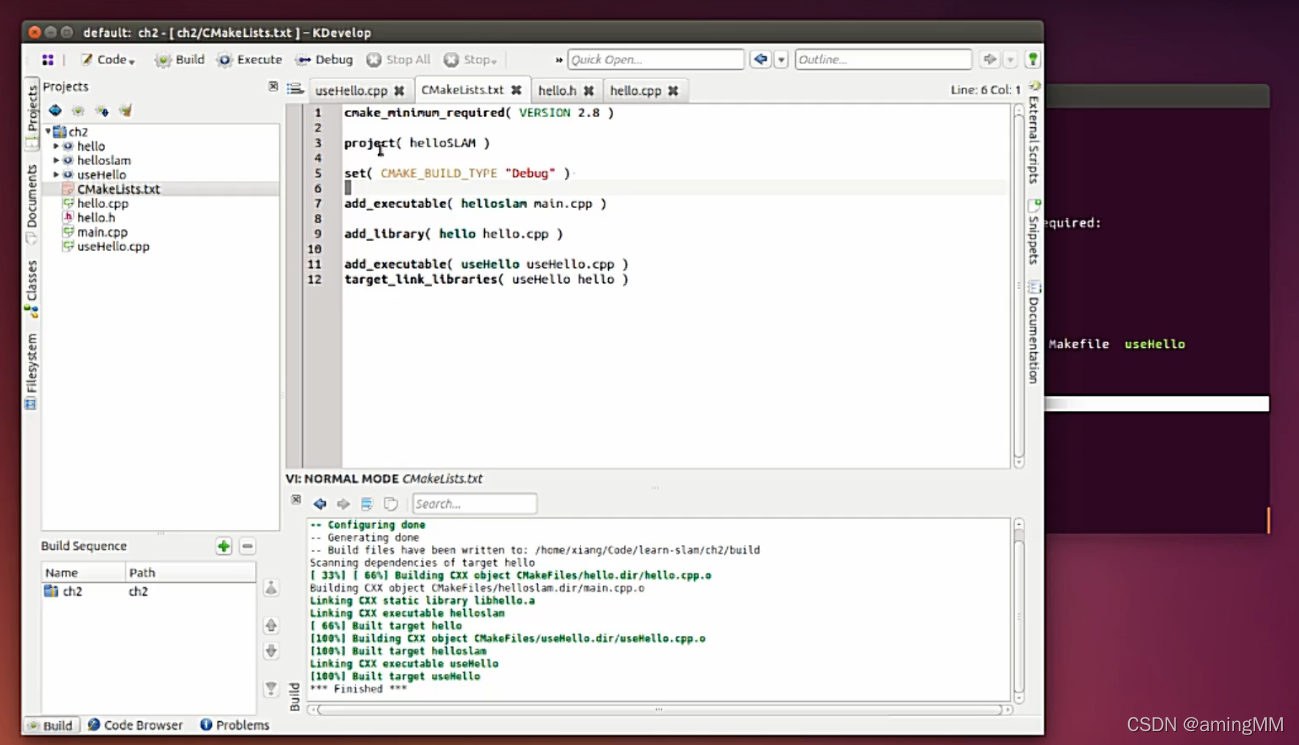
Task: Add item to Build Sequence with plus
Action: pos(224,546)
